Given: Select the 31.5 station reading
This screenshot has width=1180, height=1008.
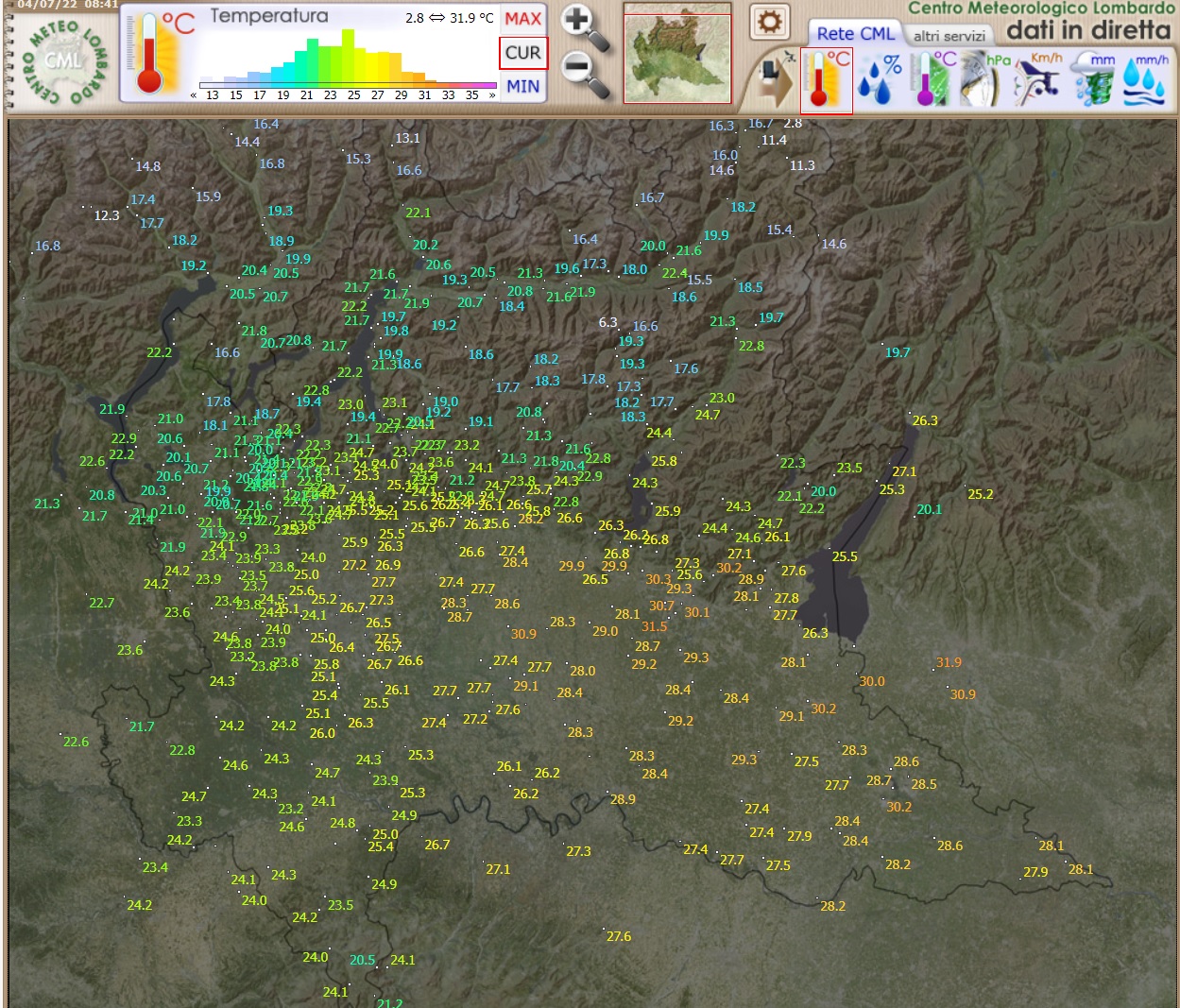Looking at the screenshot, I should 655,626.
